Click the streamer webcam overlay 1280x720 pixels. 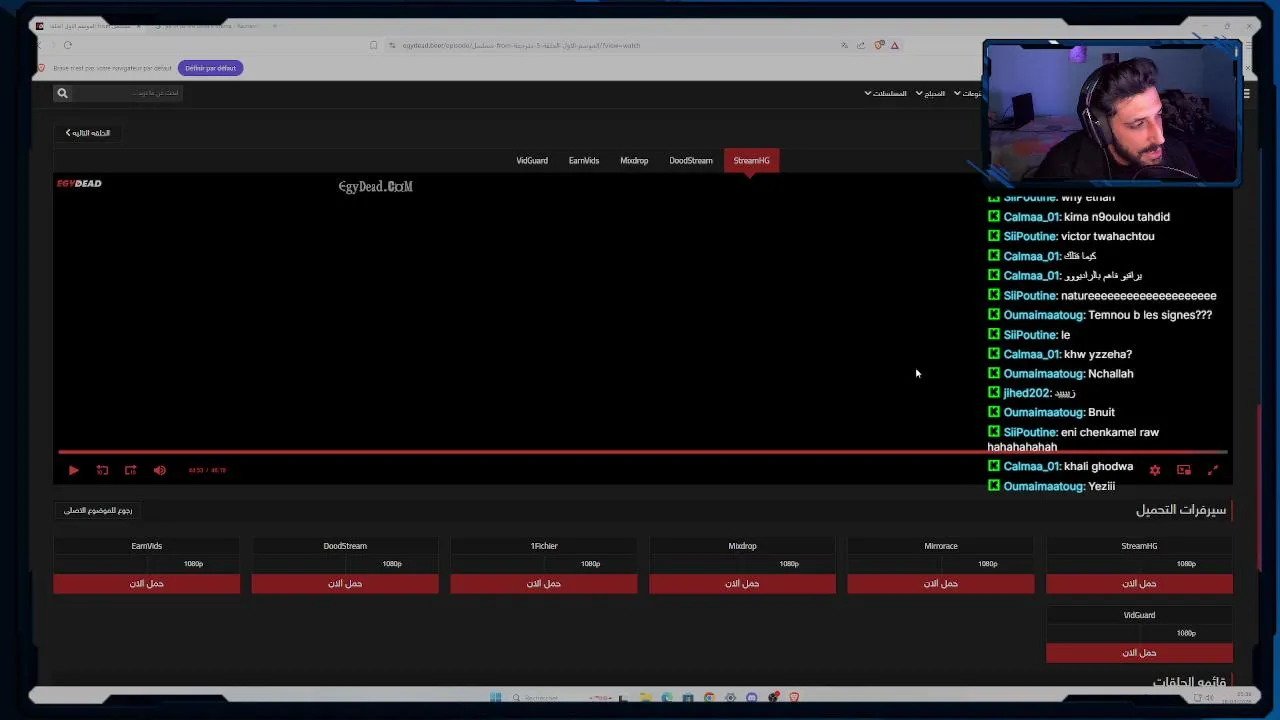(1112, 112)
